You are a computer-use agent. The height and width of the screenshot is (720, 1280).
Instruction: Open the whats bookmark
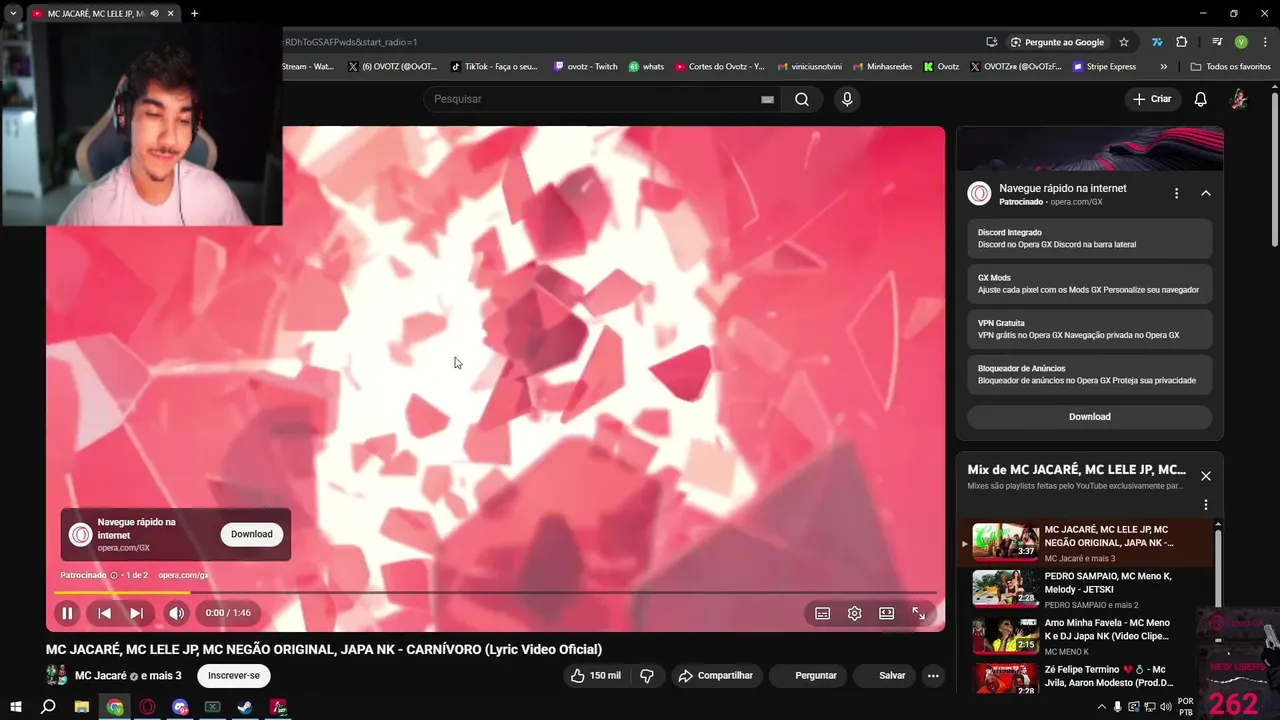[646, 67]
